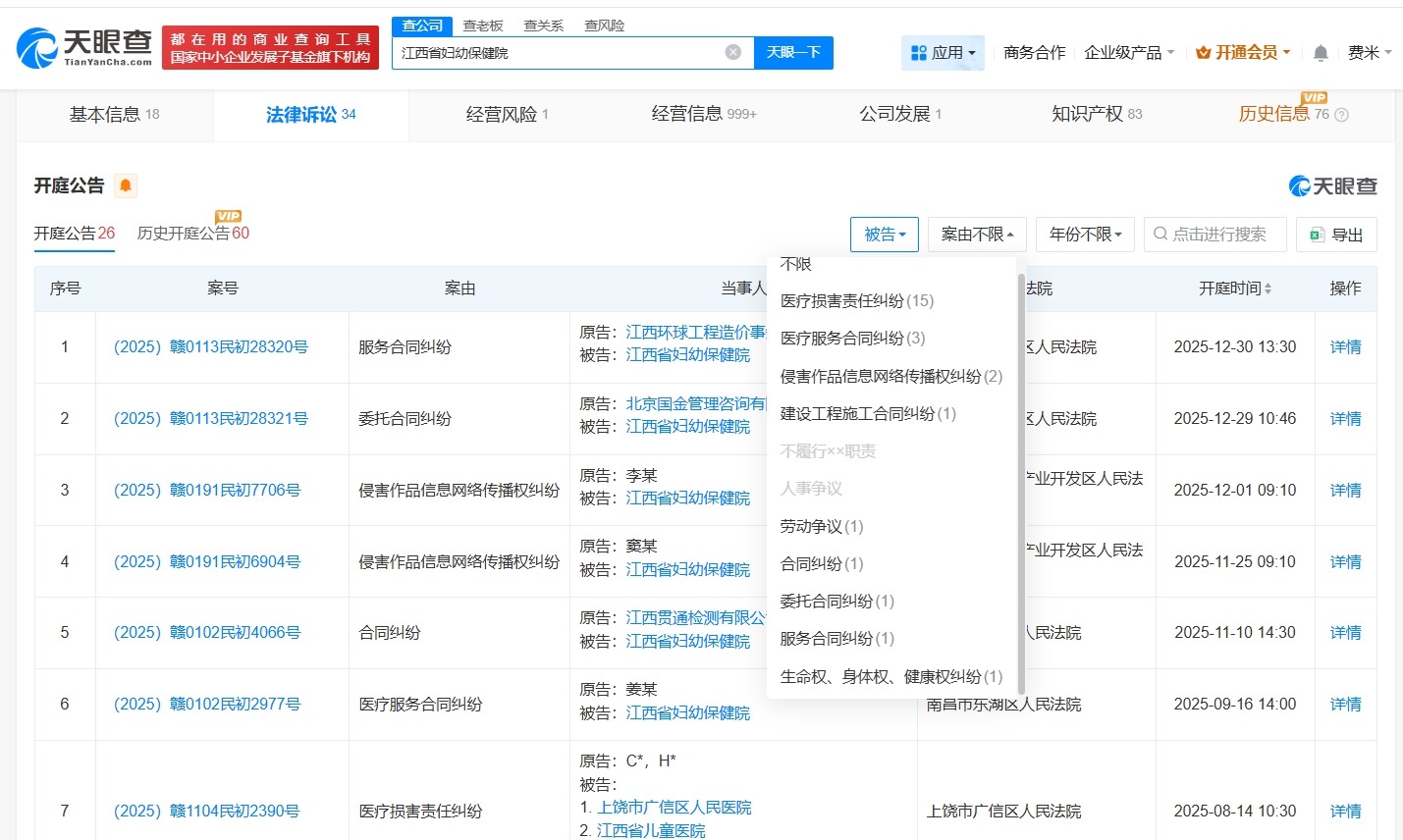Open 详情 for case (2025)赣0113民初28320号
This screenshot has width=1403, height=840.
click(x=1346, y=346)
